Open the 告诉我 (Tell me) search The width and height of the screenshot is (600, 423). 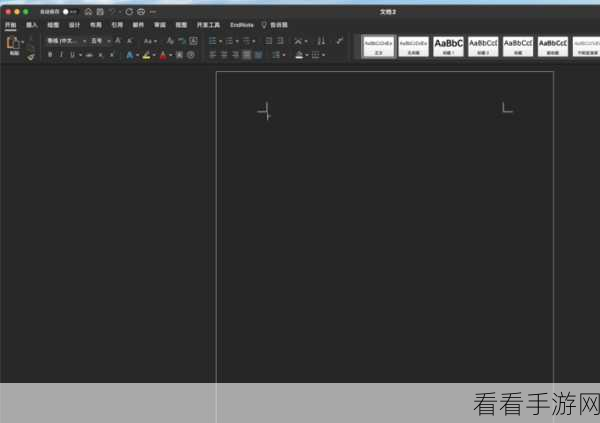274,25
